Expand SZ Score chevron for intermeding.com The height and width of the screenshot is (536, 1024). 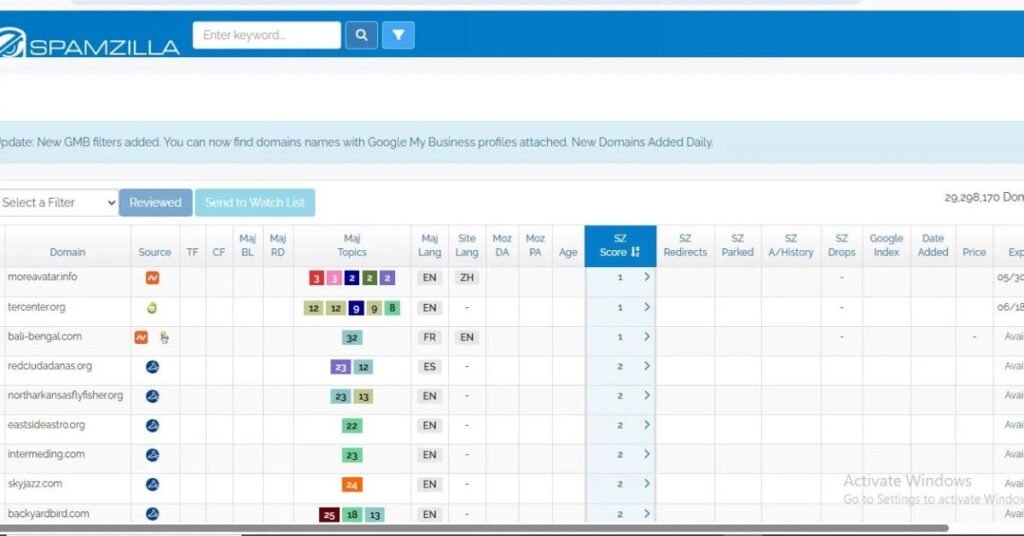tap(647, 454)
